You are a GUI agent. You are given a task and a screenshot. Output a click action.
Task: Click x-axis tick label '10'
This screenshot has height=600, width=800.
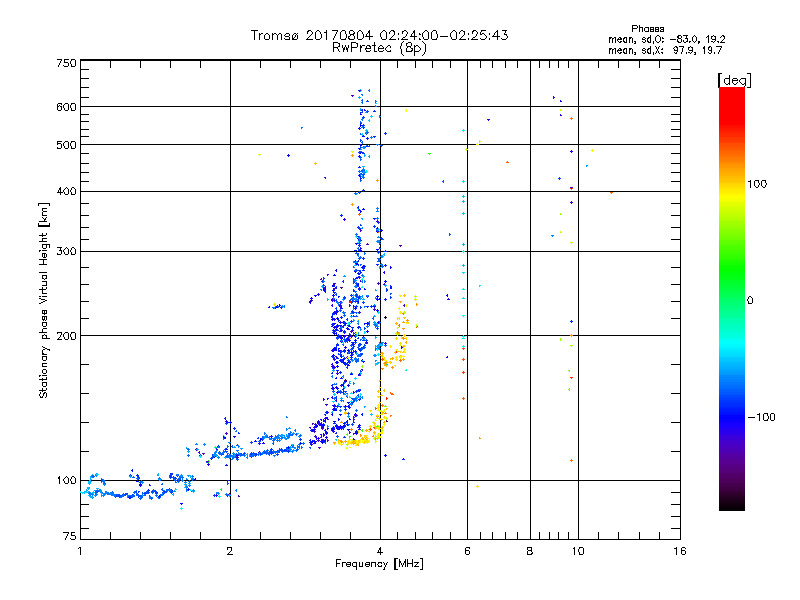click(578, 551)
